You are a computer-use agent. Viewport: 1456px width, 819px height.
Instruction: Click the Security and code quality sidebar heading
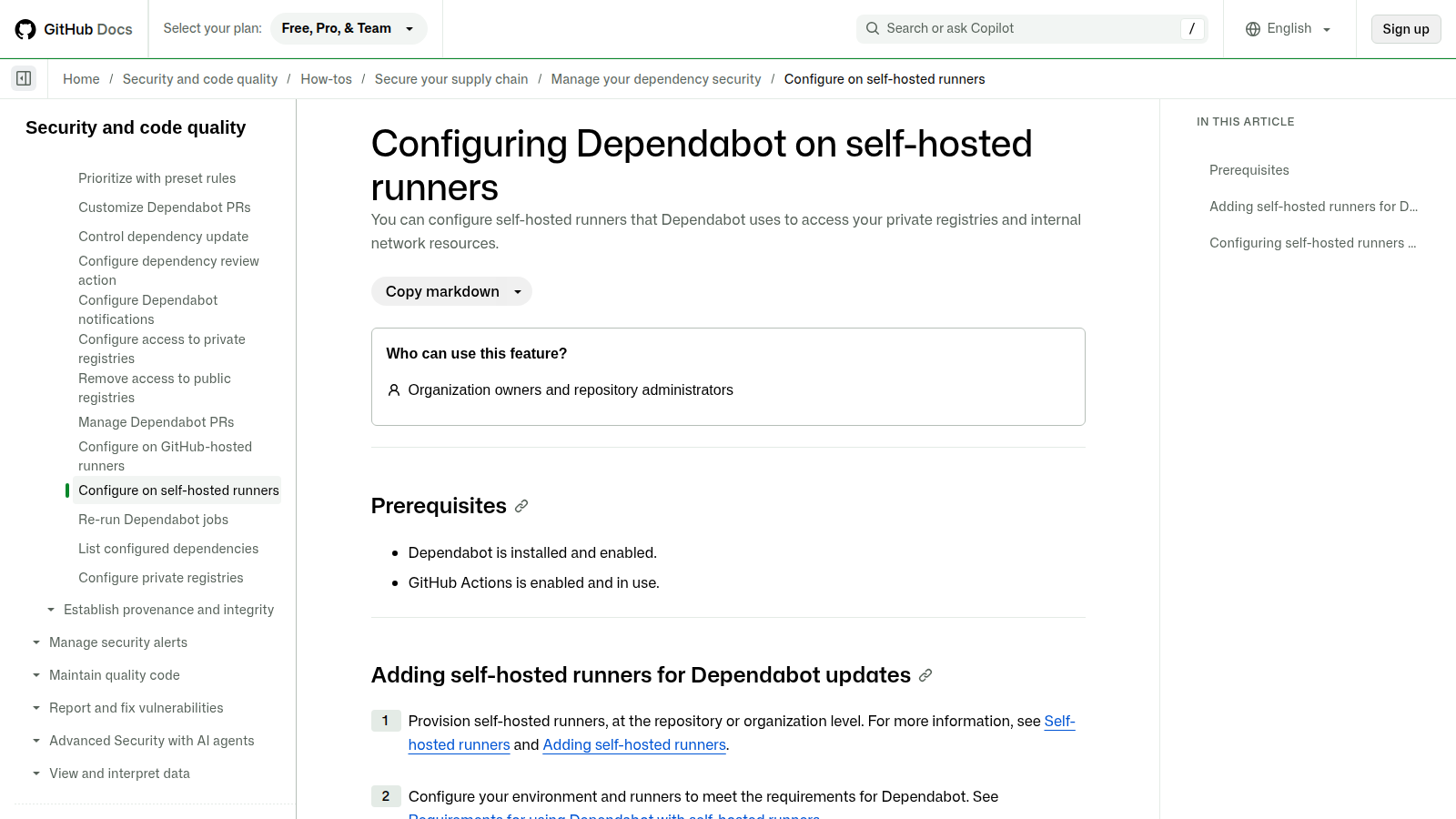[136, 127]
